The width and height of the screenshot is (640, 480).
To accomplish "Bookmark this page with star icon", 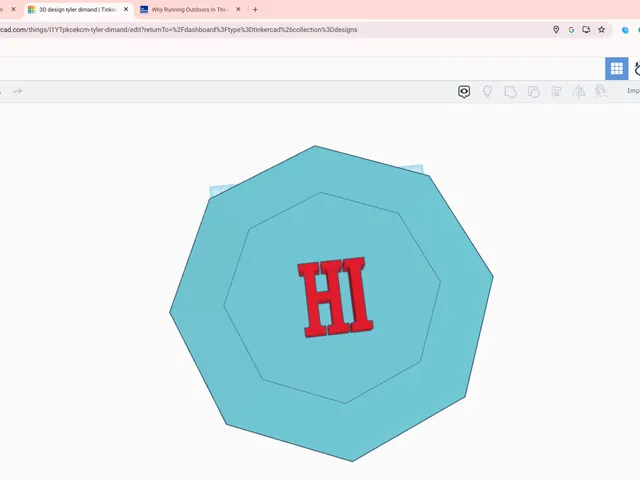I will click(x=602, y=29).
